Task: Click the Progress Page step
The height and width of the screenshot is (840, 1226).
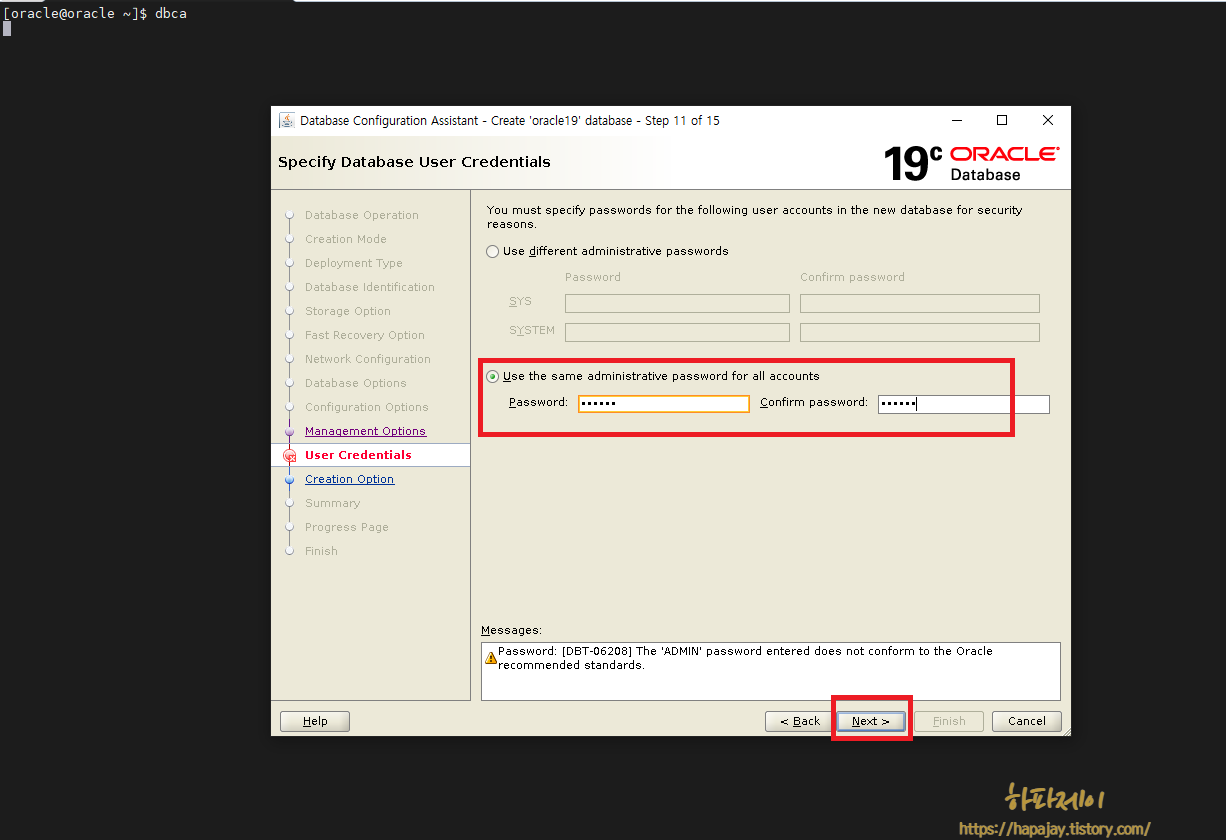Action: tap(347, 527)
